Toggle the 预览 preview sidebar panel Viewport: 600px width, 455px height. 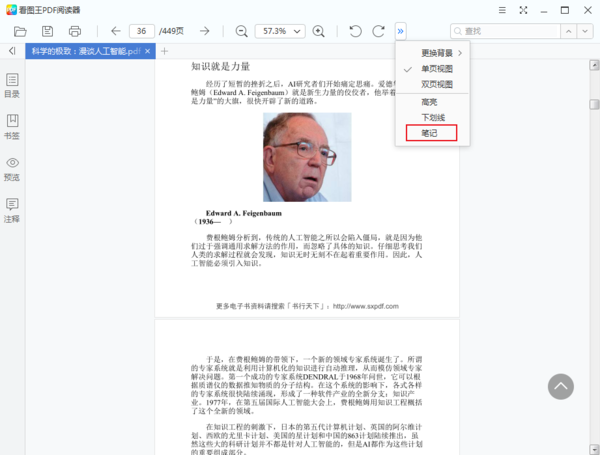click(12, 168)
